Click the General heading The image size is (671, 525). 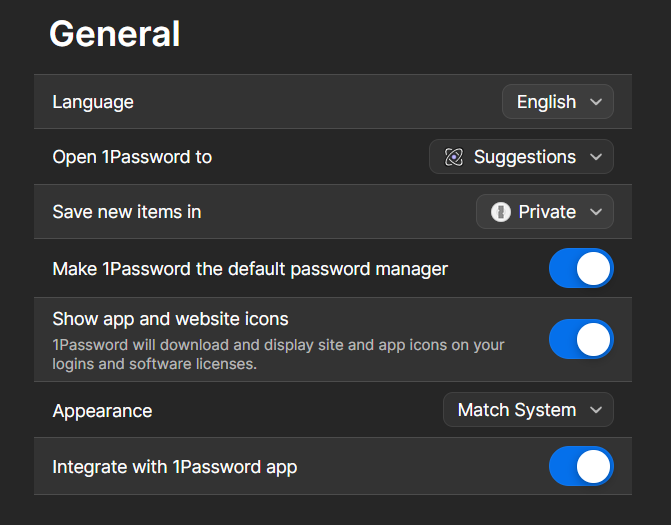point(115,34)
